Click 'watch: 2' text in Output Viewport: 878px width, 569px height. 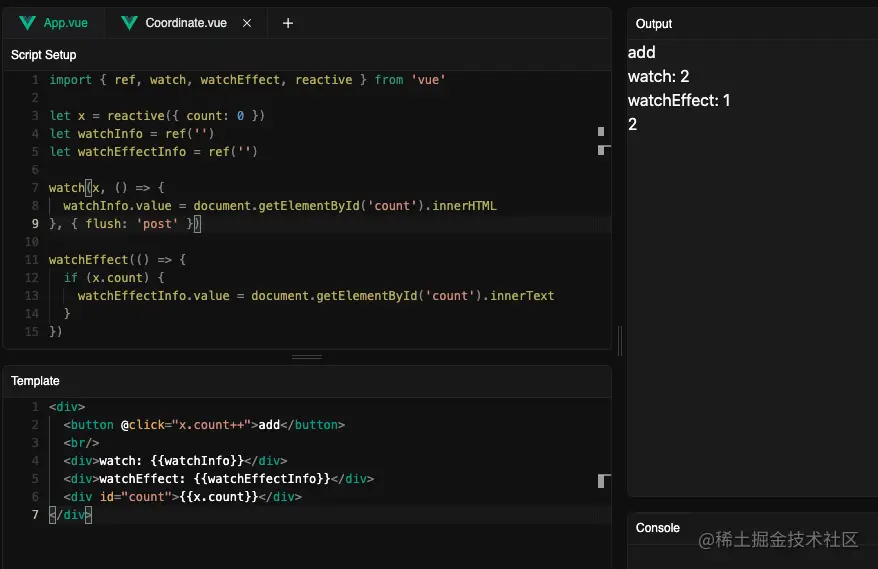click(658, 76)
